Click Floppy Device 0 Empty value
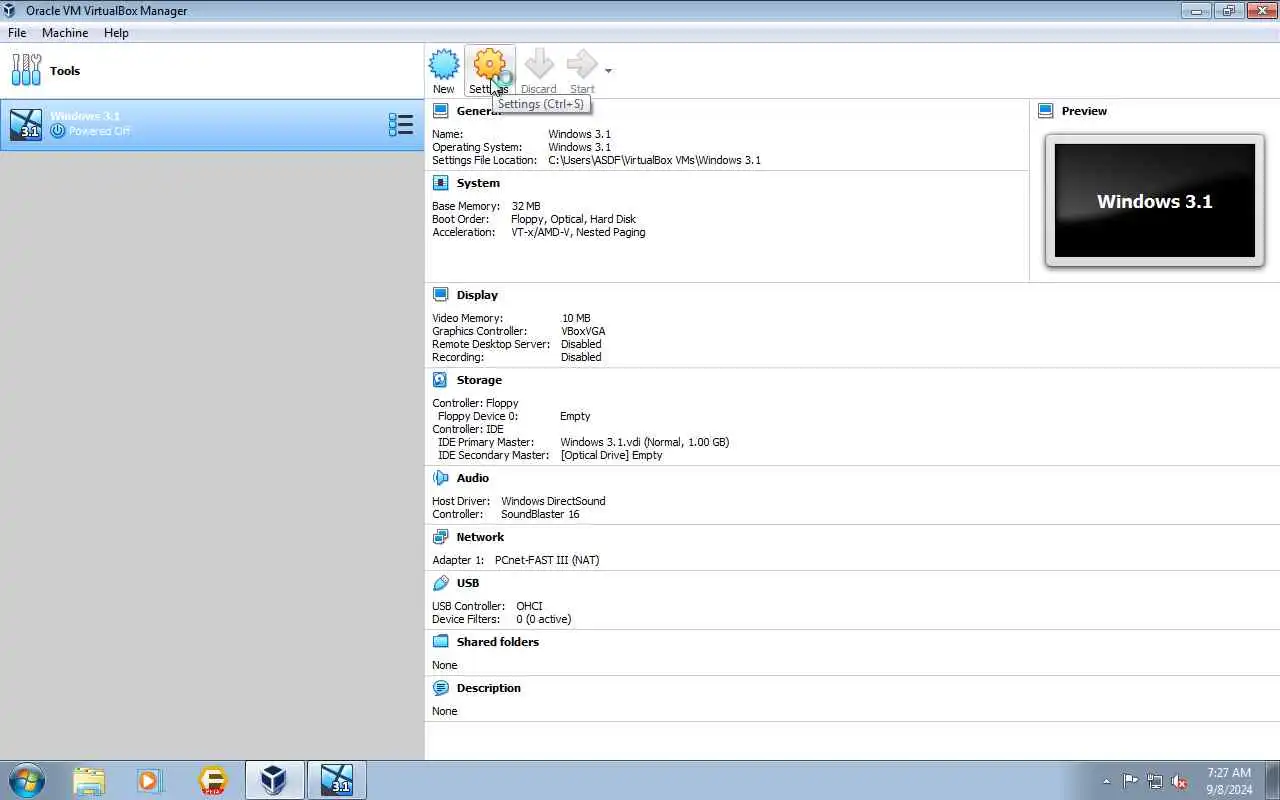Image resolution: width=1280 pixels, height=800 pixels. click(575, 416)
